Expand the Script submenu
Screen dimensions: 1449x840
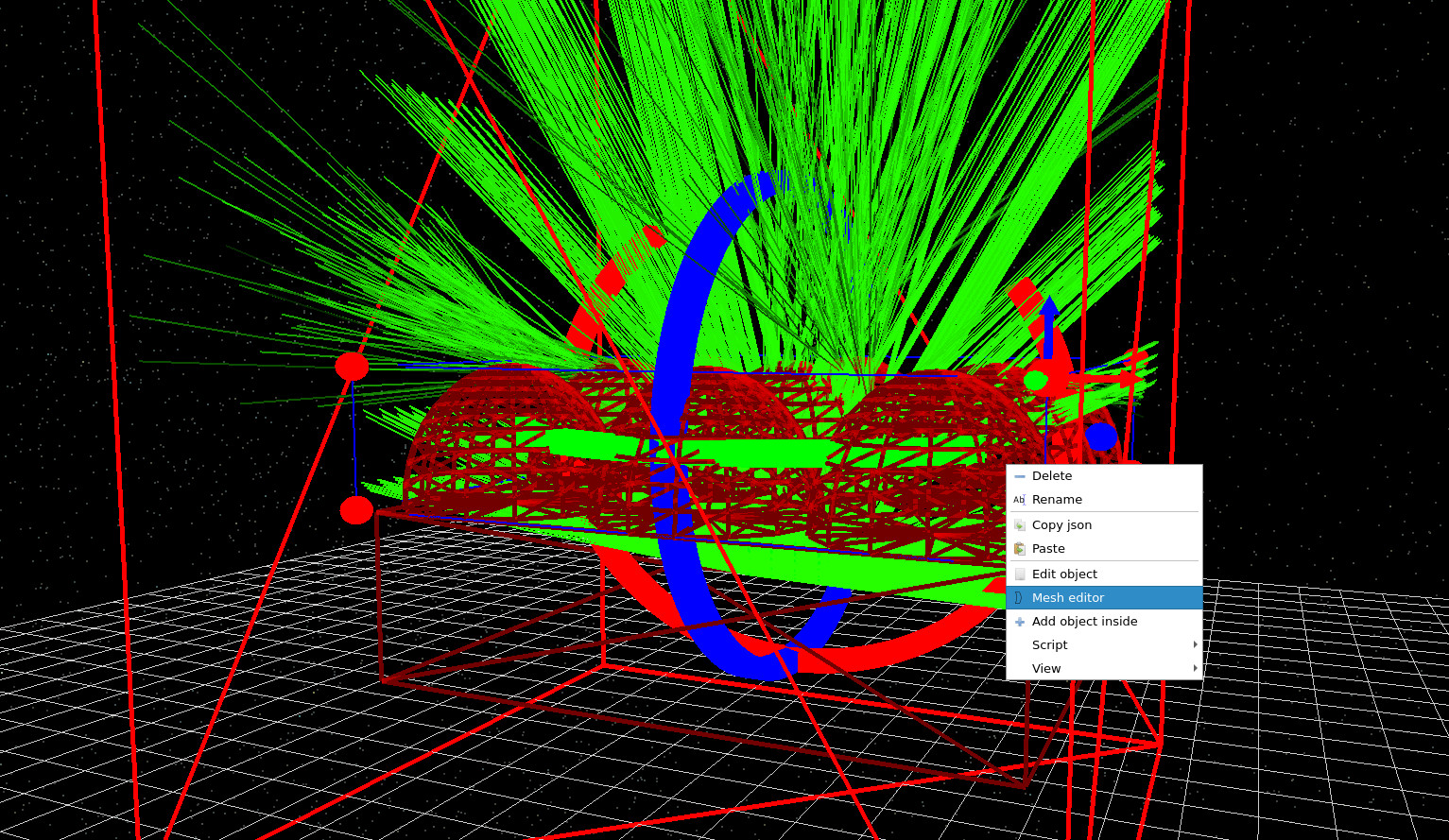point(1049,644)
